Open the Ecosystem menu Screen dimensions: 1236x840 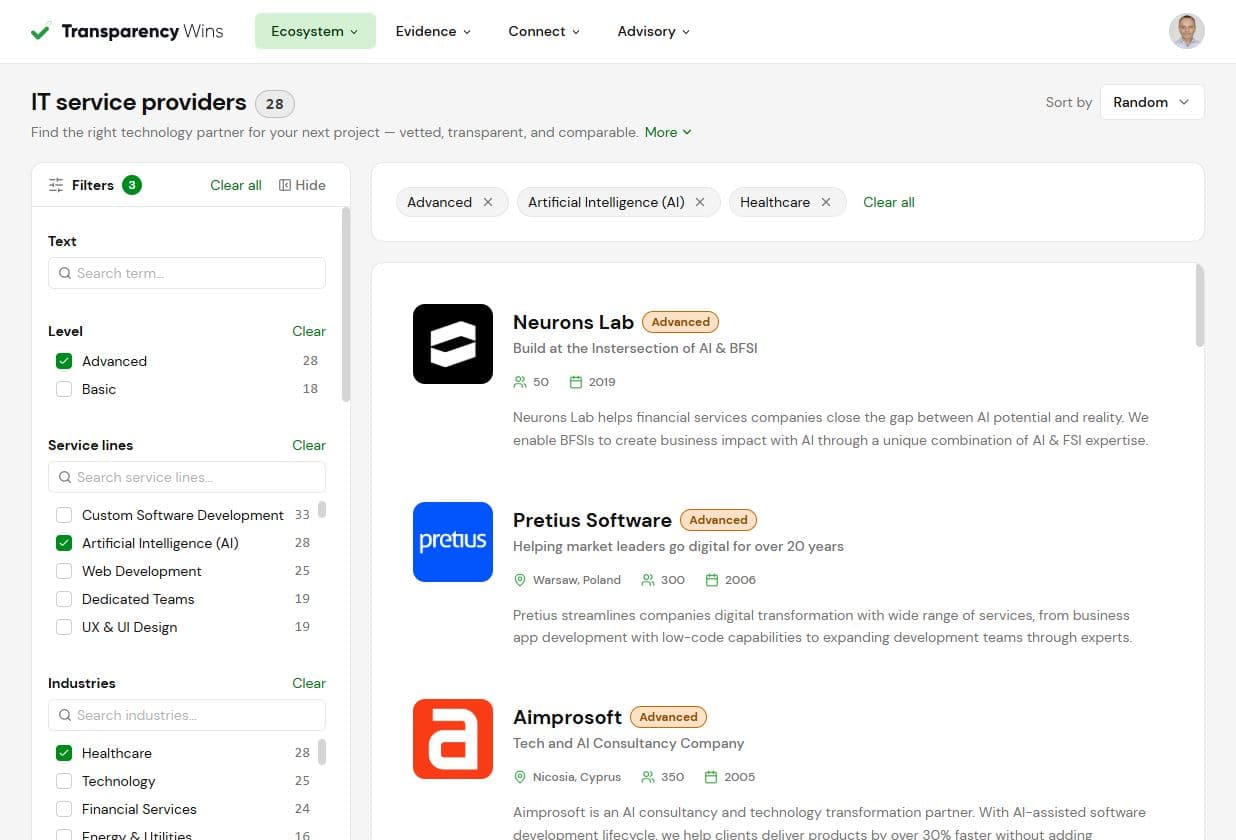(x=315, y=31)
